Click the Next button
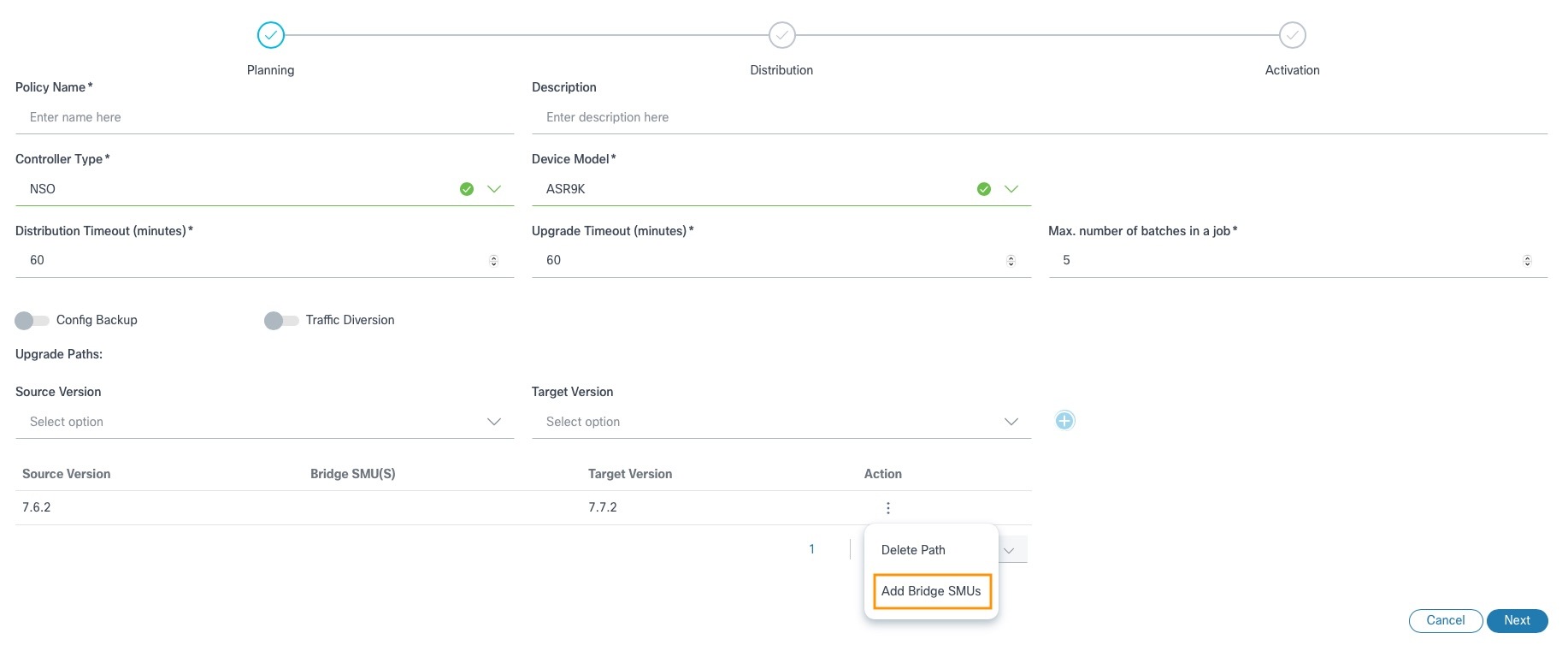The image size is (1568, 651). pyautogui.click(x=1517, y=620)
